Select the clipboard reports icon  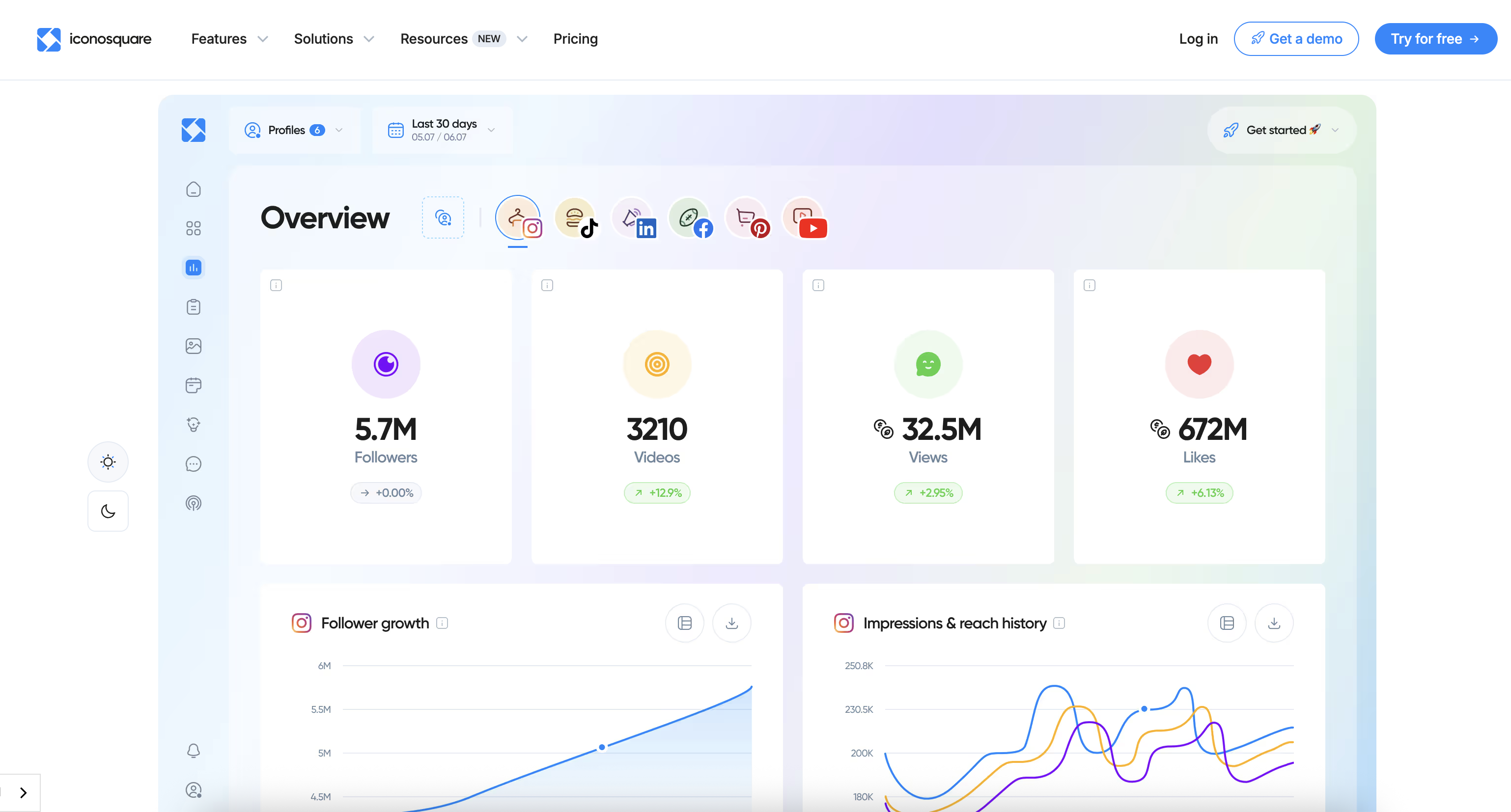(194, 307)
